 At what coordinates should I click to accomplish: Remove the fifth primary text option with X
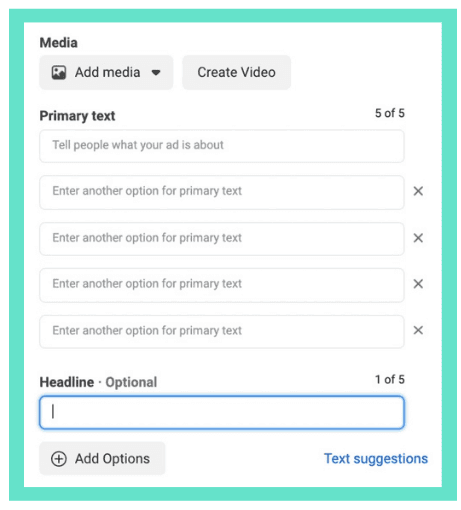tap(418, 330)
